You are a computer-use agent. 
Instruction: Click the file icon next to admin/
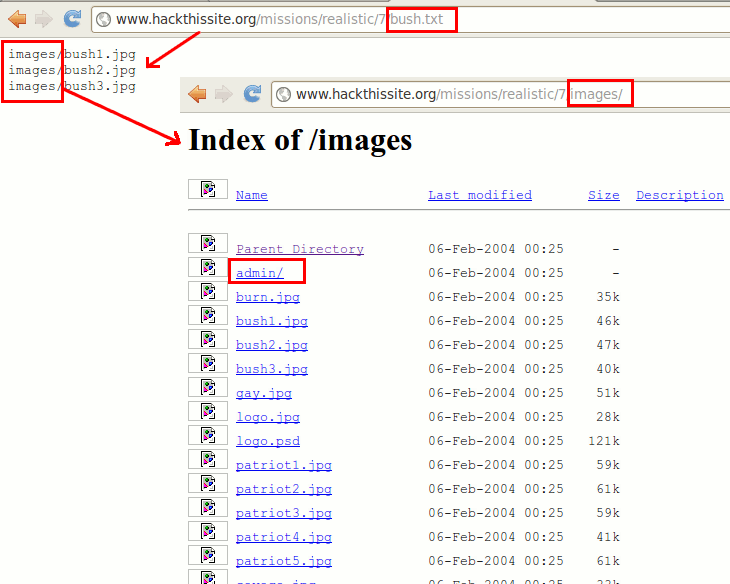click(208, 268)
